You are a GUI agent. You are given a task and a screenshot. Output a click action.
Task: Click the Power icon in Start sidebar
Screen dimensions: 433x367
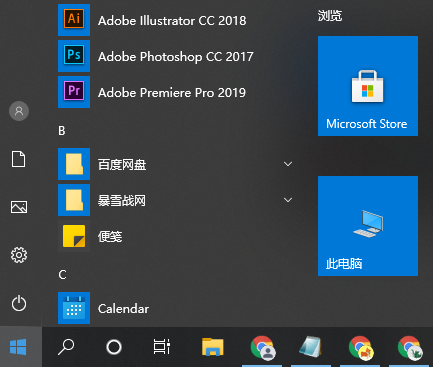(19, 303)
